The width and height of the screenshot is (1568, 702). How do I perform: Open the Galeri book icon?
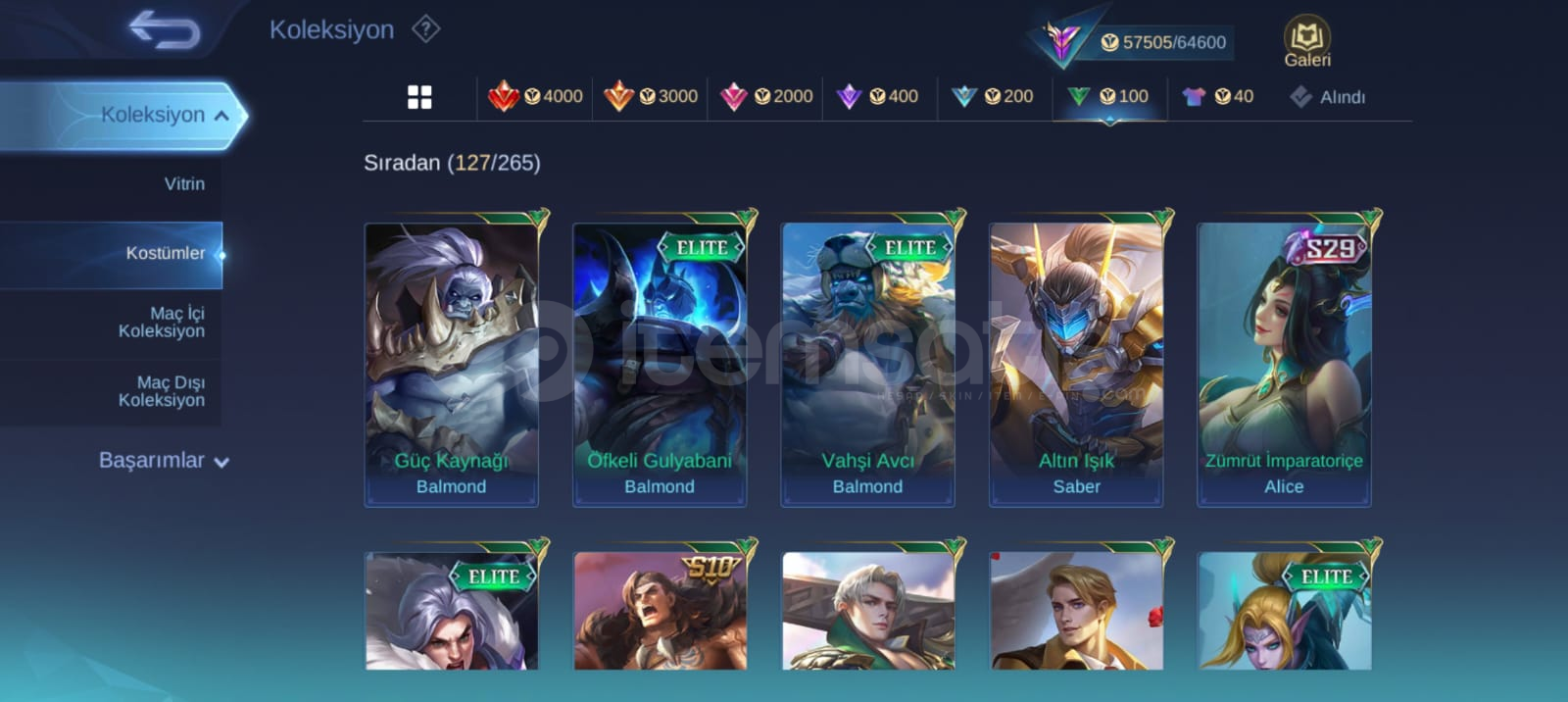click(1307, 43)
